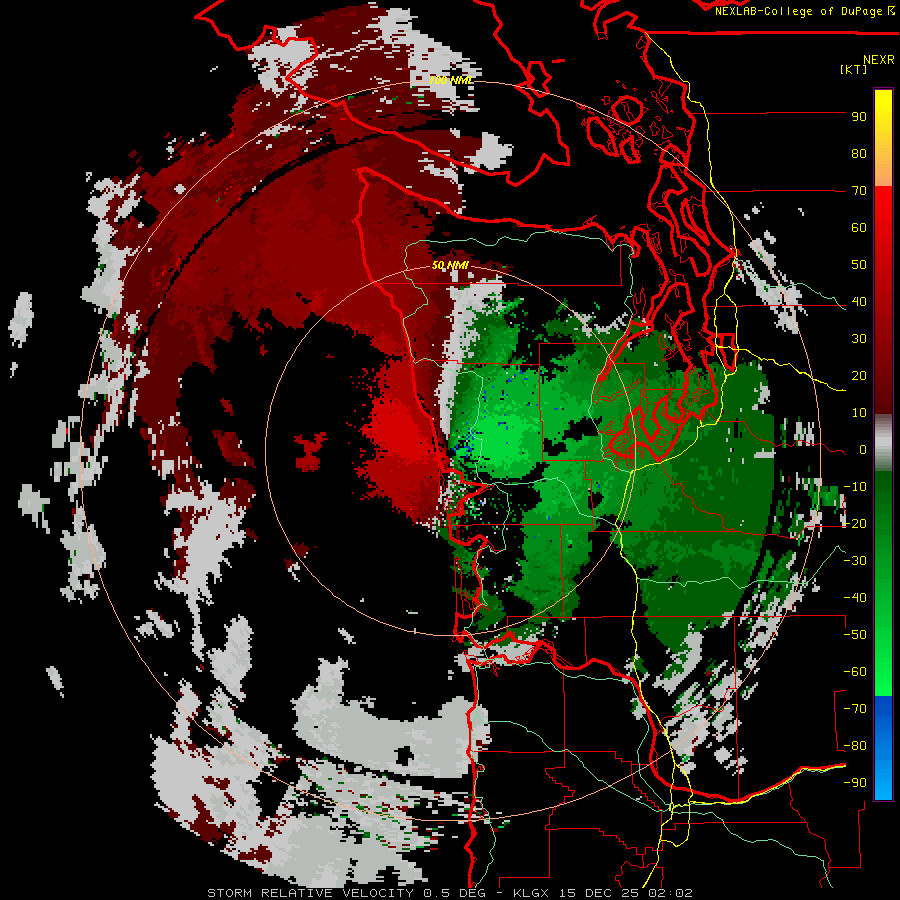Click the positive 30 scale value

pyautogui.click(x=859, y=338)
